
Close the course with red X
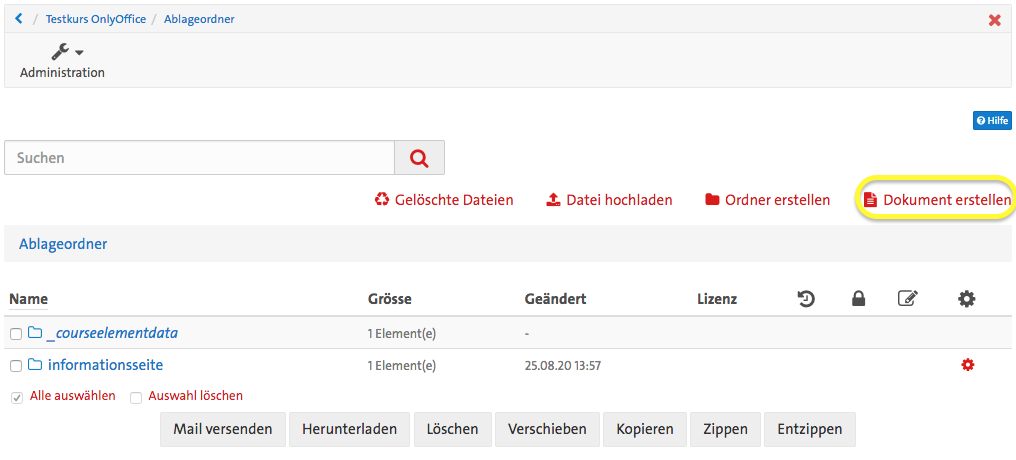pyautogui.click(x=994, y=20)
